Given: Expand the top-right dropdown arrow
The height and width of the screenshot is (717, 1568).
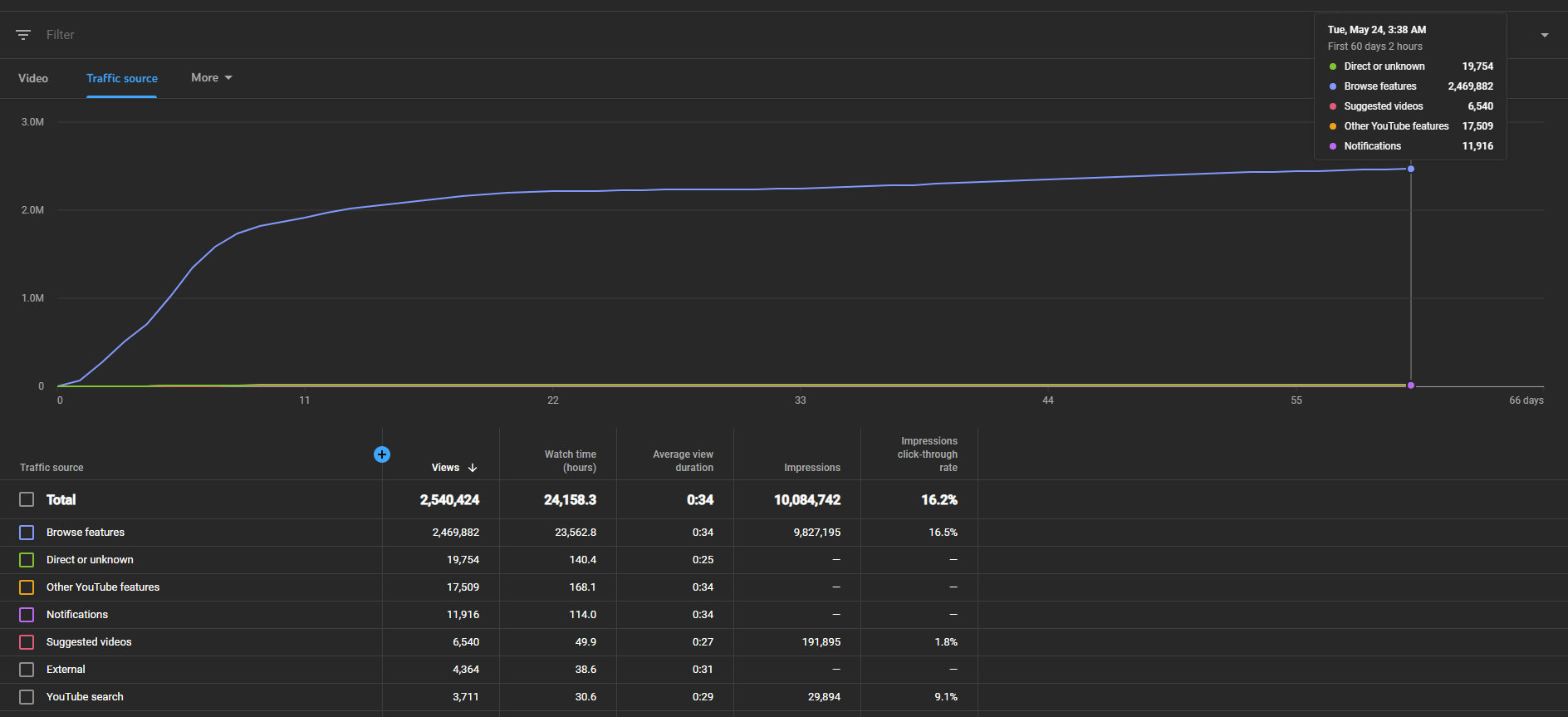Looking at the screenshot, I should 1545,35.
